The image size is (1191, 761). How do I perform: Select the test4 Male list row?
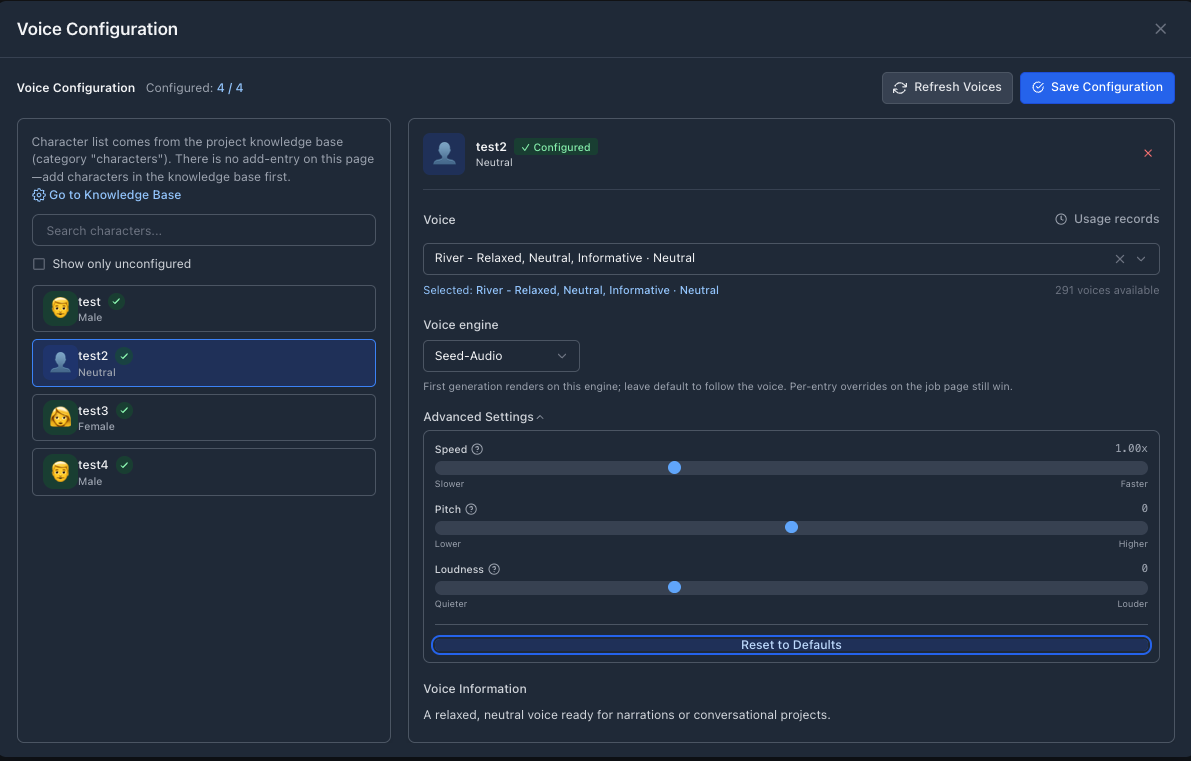pyautogui.click(x=204, y=472)
